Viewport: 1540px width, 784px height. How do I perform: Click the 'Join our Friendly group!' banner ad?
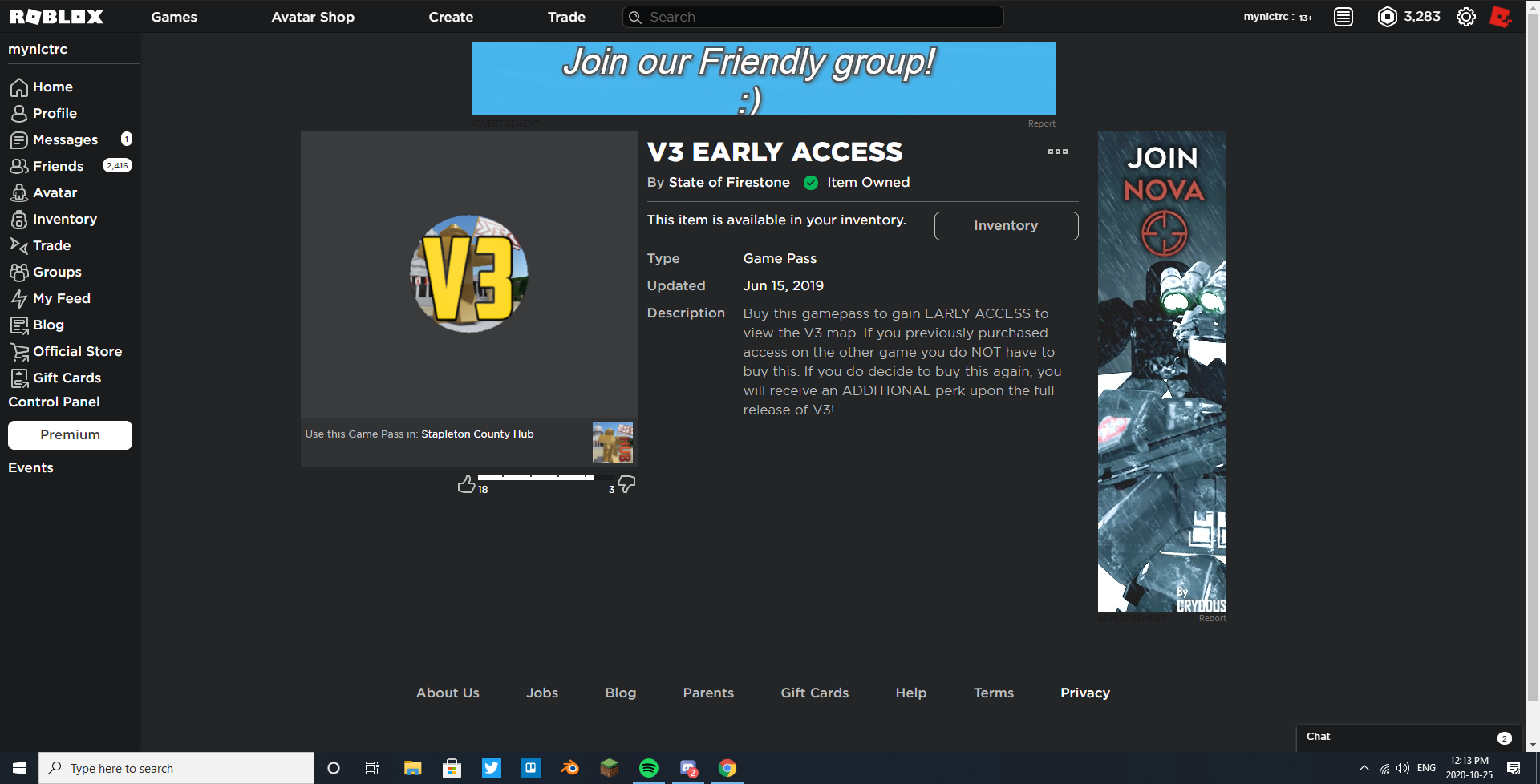pyautogui.click(x=764, y=79)
